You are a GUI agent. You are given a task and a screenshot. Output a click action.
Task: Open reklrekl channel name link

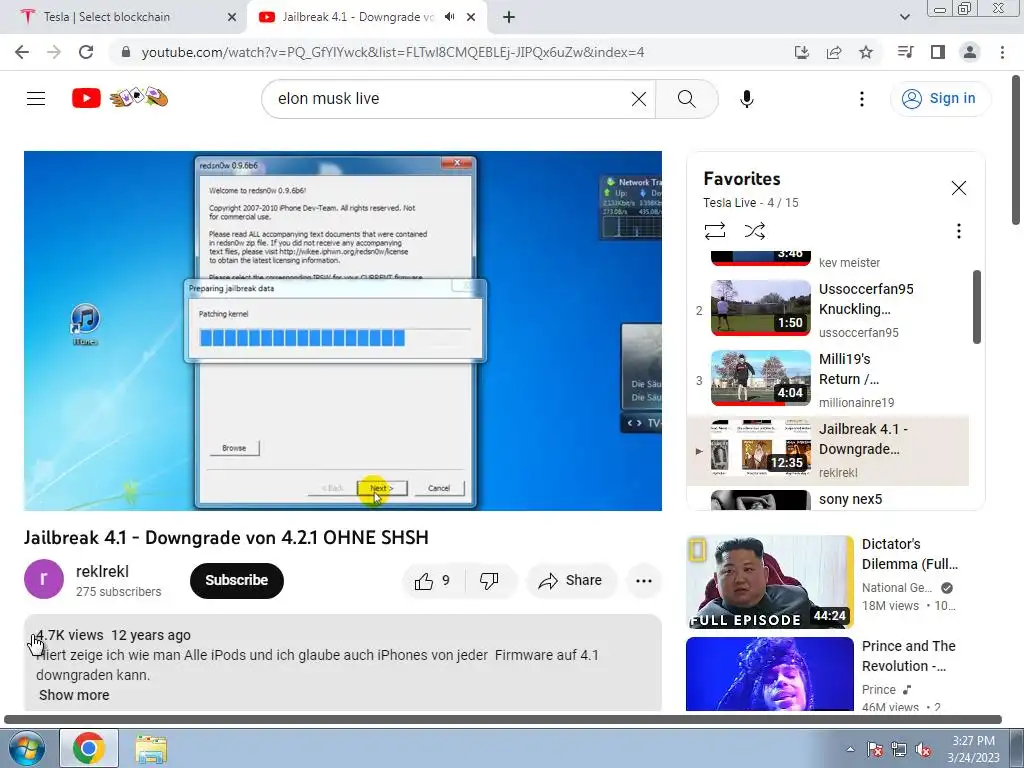(102, 571)
